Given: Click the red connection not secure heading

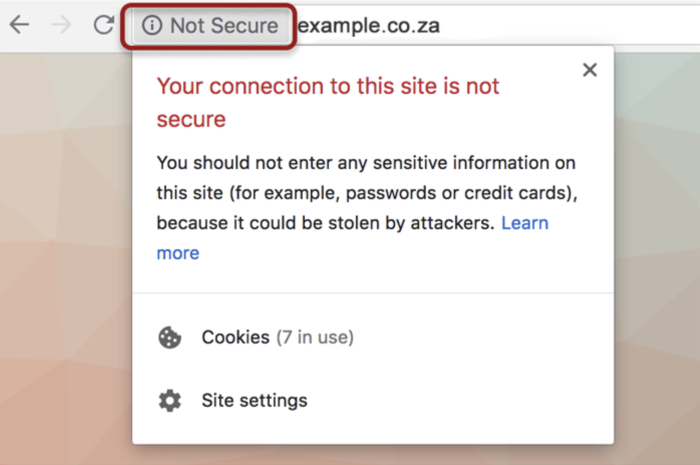Looking at the screenshot, I should click(328, 103).
